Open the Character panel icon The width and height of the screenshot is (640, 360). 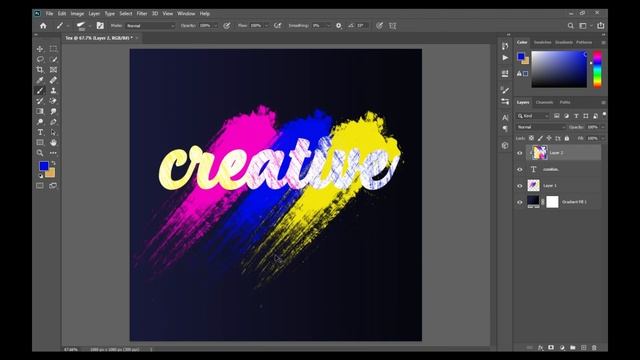[x=505, y=118]
